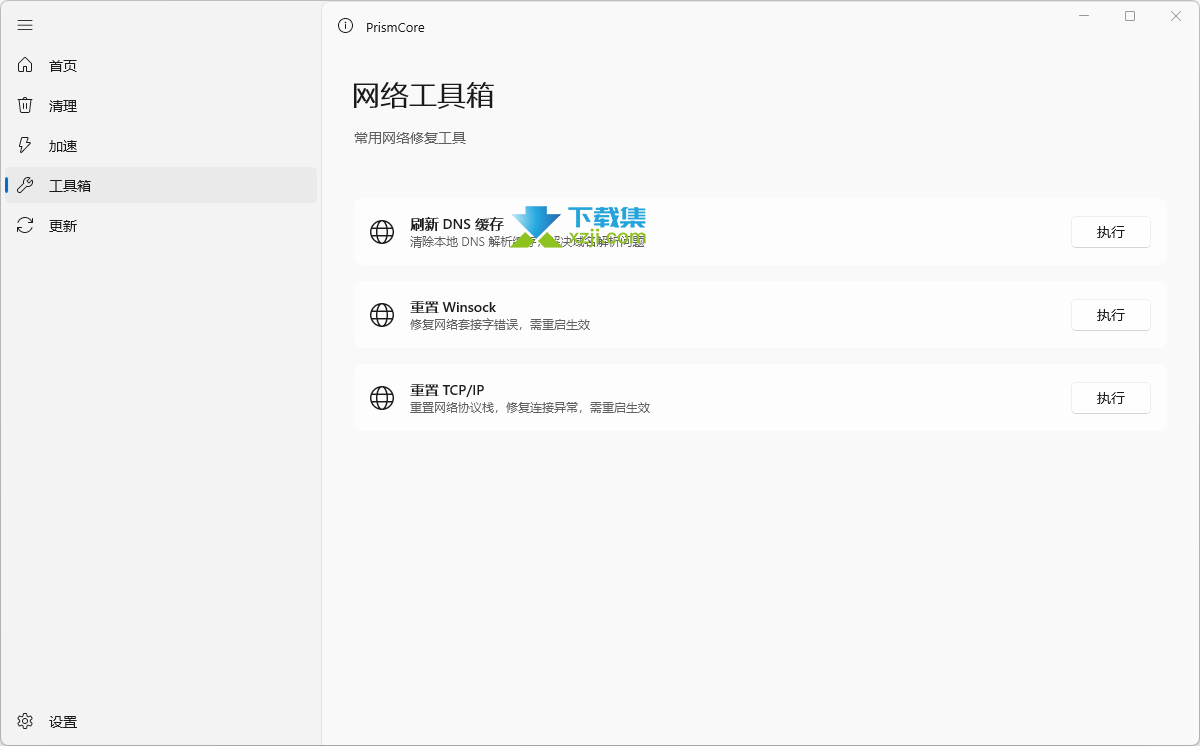Run 执行 for 刷新 DNS 缓存

click(x=1110, y=232)
